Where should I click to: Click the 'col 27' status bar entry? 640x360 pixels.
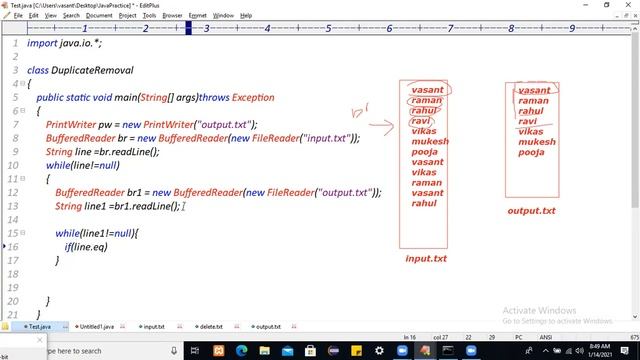click(440, 337)
